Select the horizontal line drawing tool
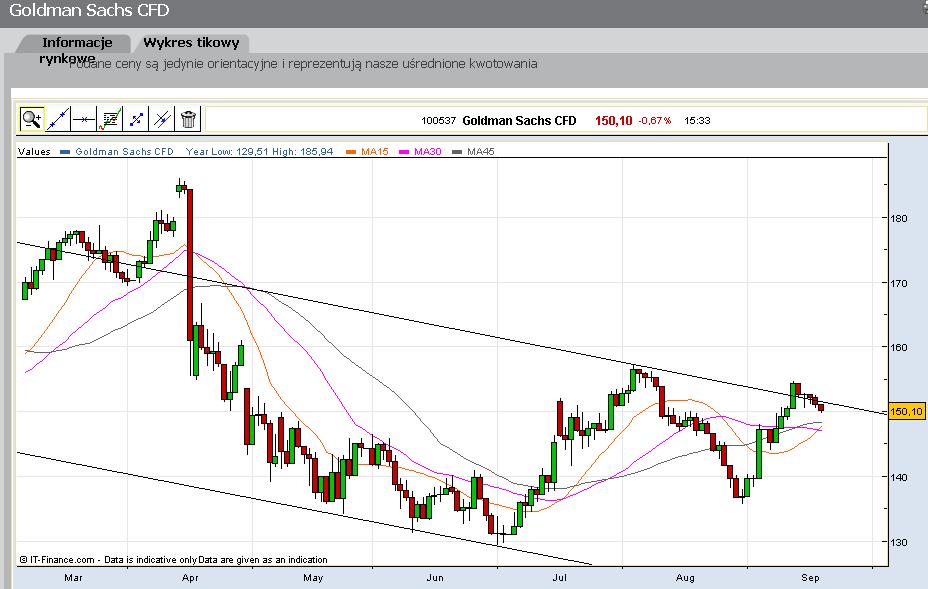 (83, 119)
